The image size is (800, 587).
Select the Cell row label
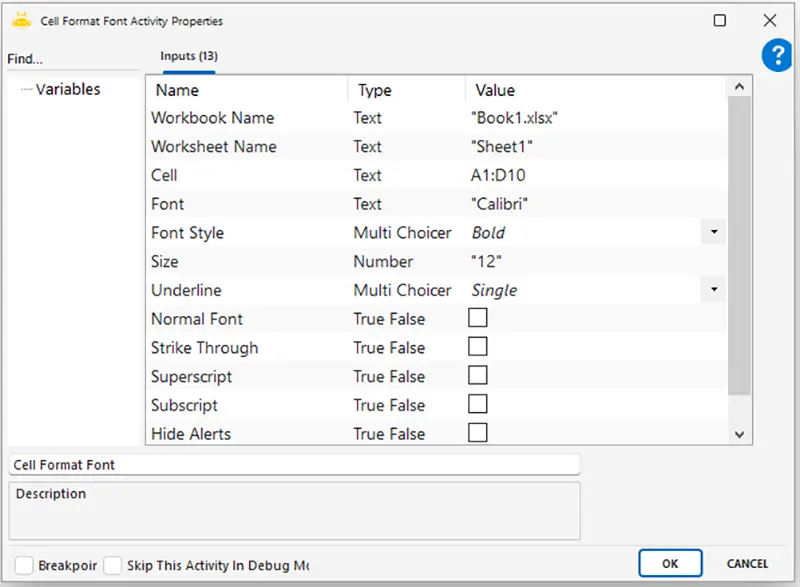(164, 175)
